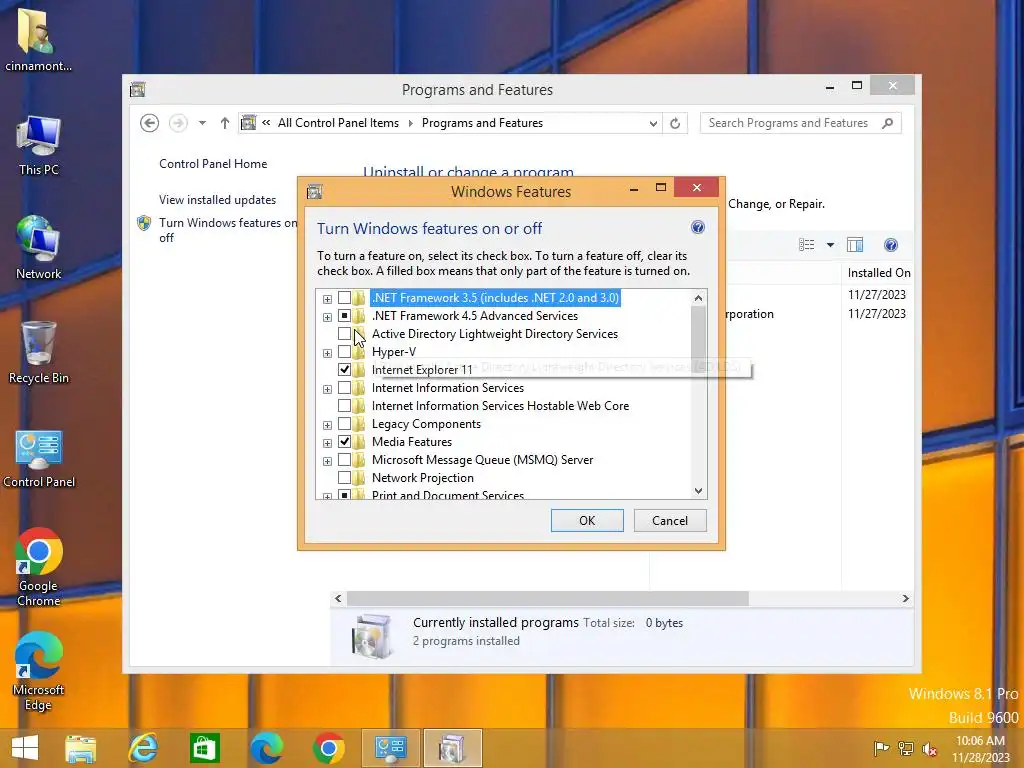
Task: Expand the Hyper-V tree node
Action: tap(327, 353)
